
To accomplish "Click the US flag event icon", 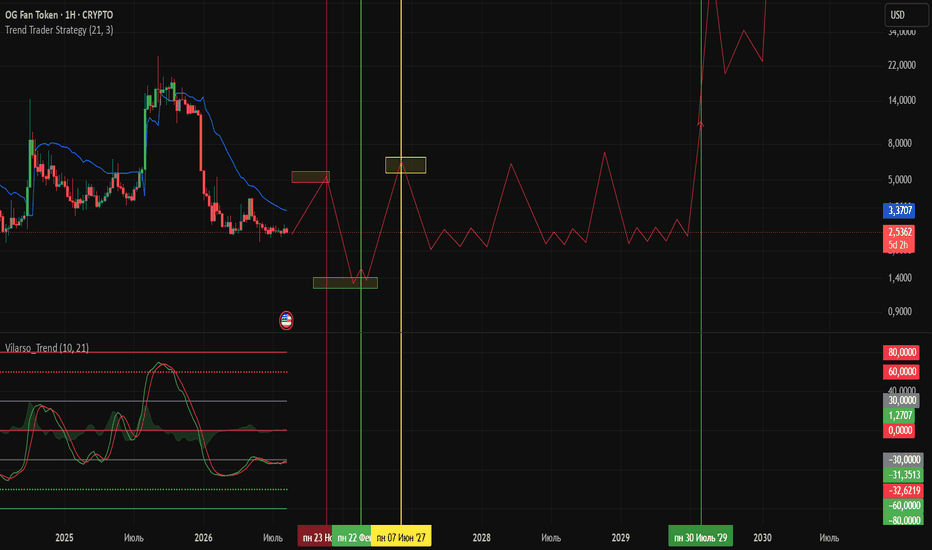I will click(286, 320).
